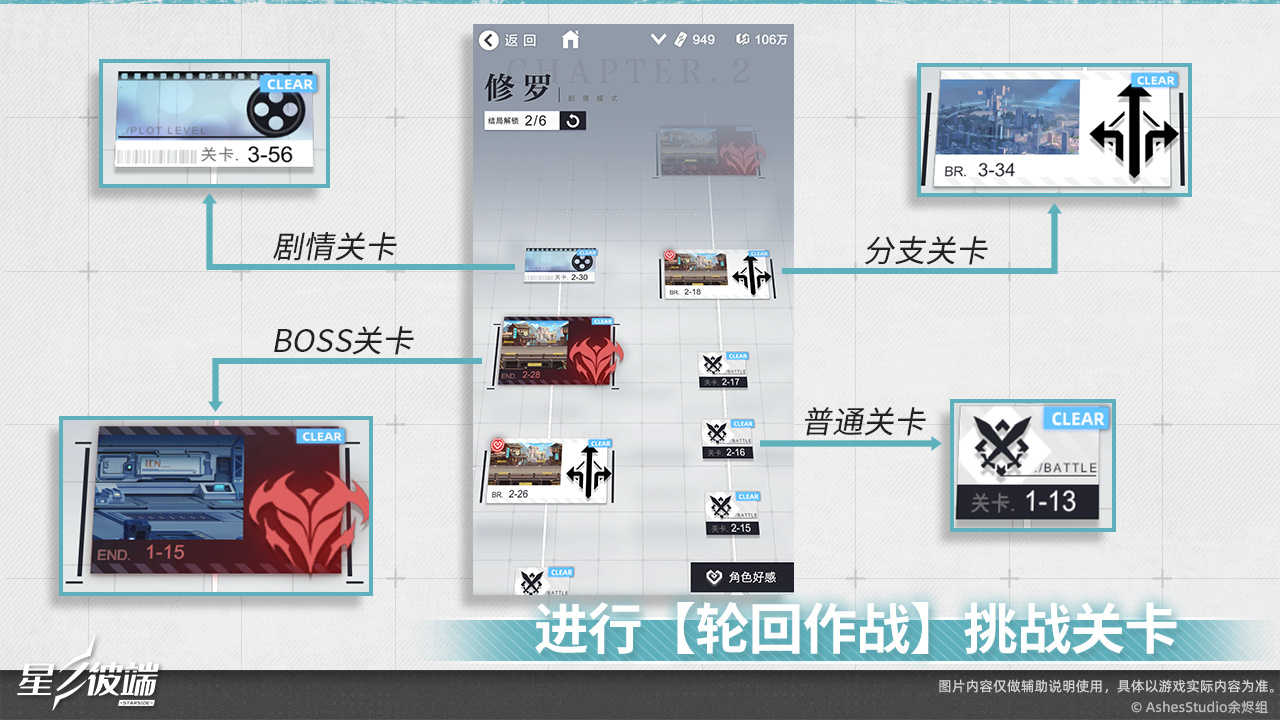The image size is (1280, 720).
Task: Go to the home screen via house icon
Action: coord(570,40)
